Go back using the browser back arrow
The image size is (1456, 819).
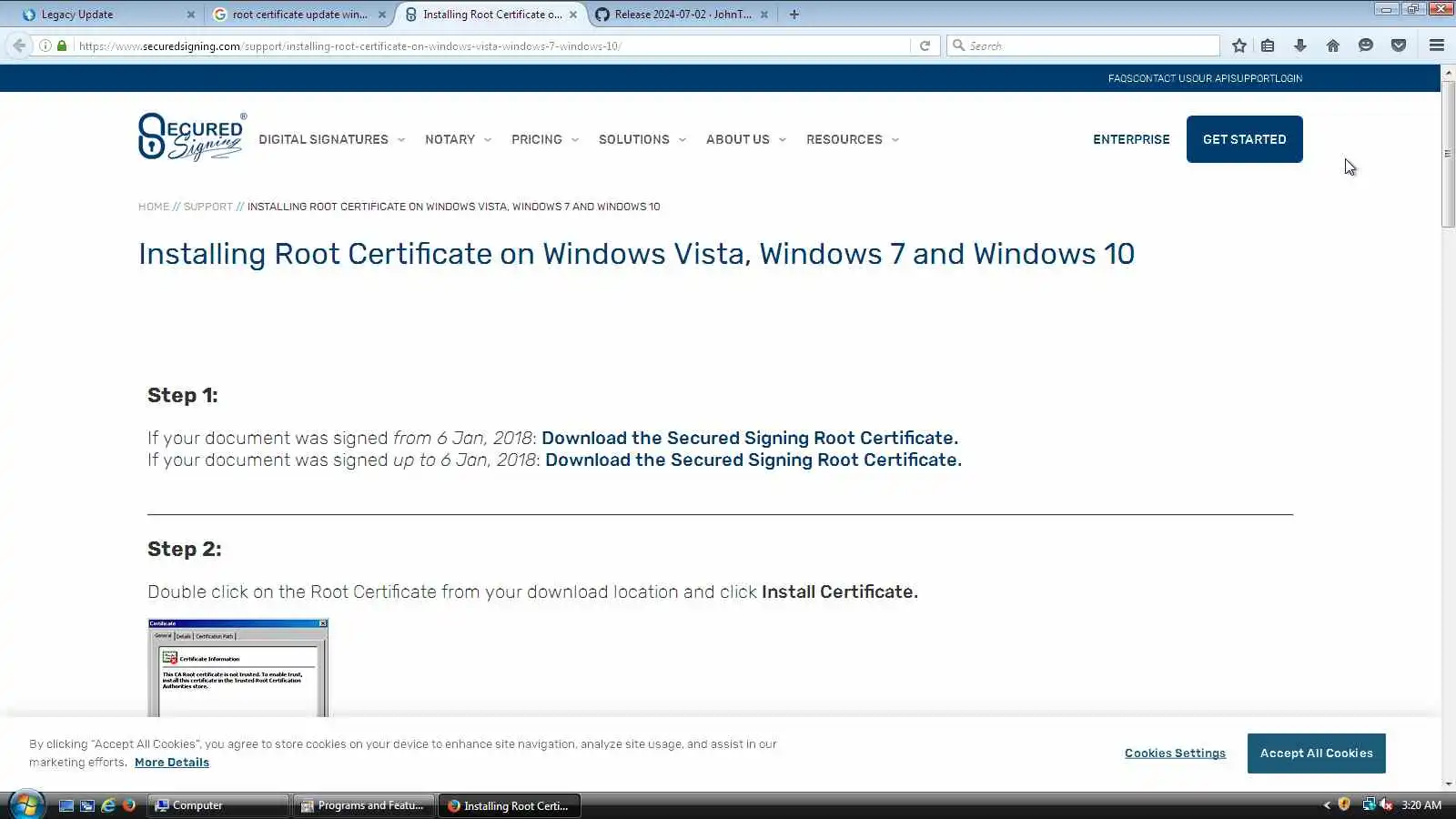coord(19,45)
